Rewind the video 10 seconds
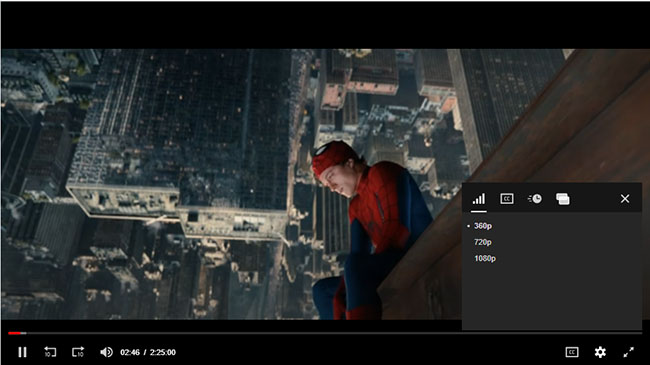650x365 pixels. click(50, 352)
